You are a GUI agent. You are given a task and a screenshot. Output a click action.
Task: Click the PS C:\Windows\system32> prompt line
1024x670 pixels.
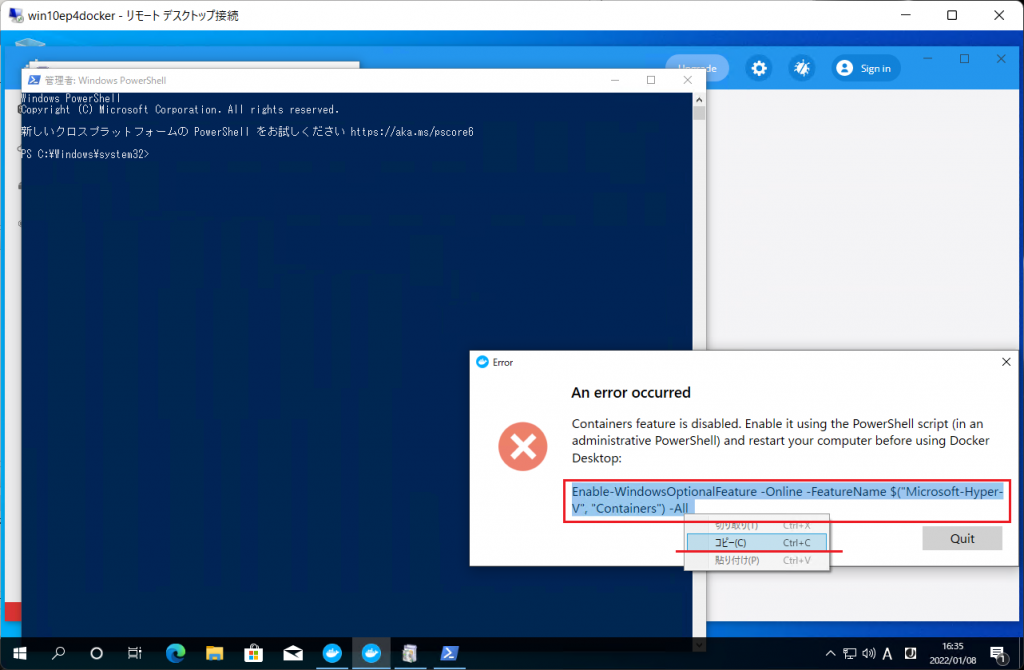click(x=85, y=154)
